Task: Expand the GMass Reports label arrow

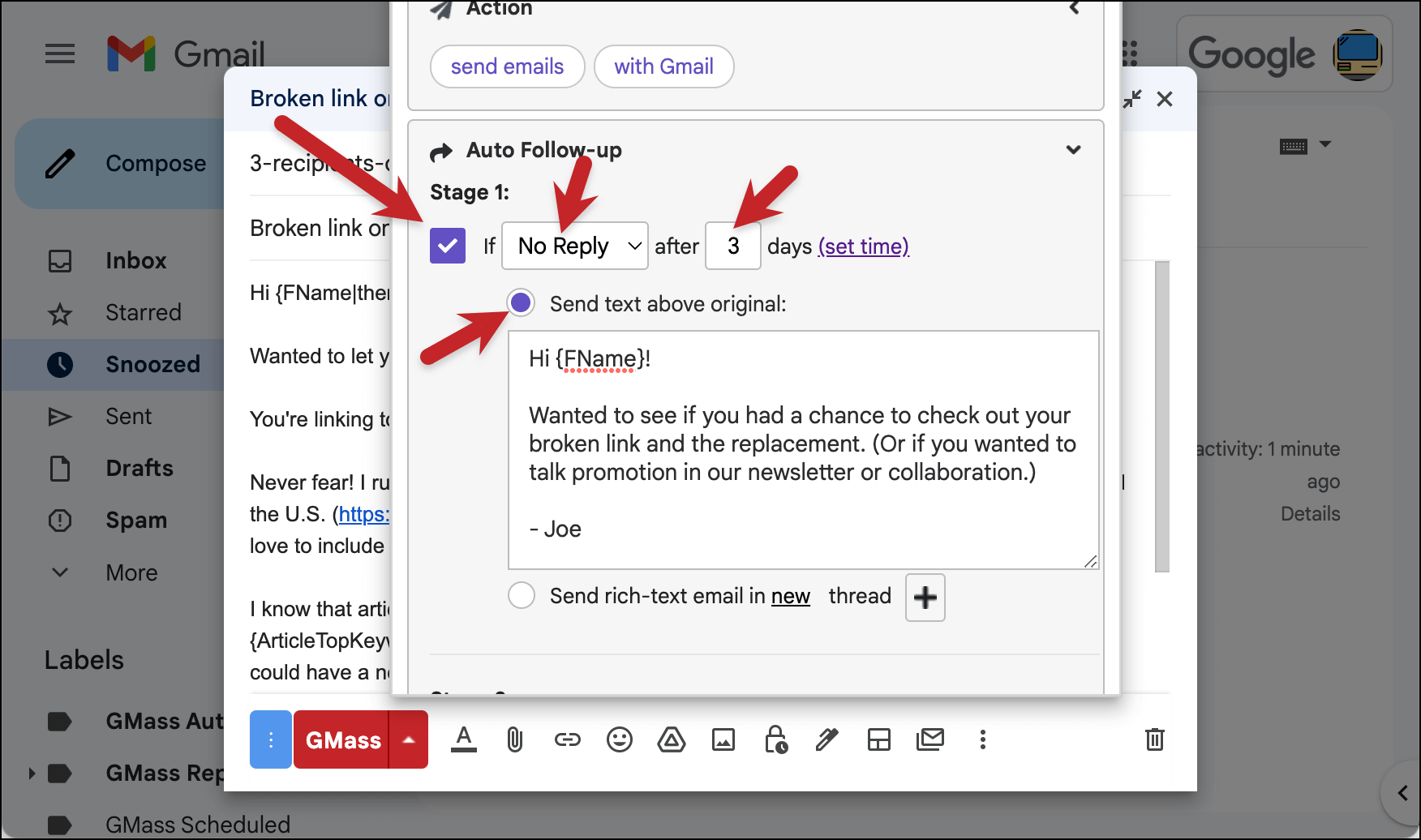Action: 32,773
